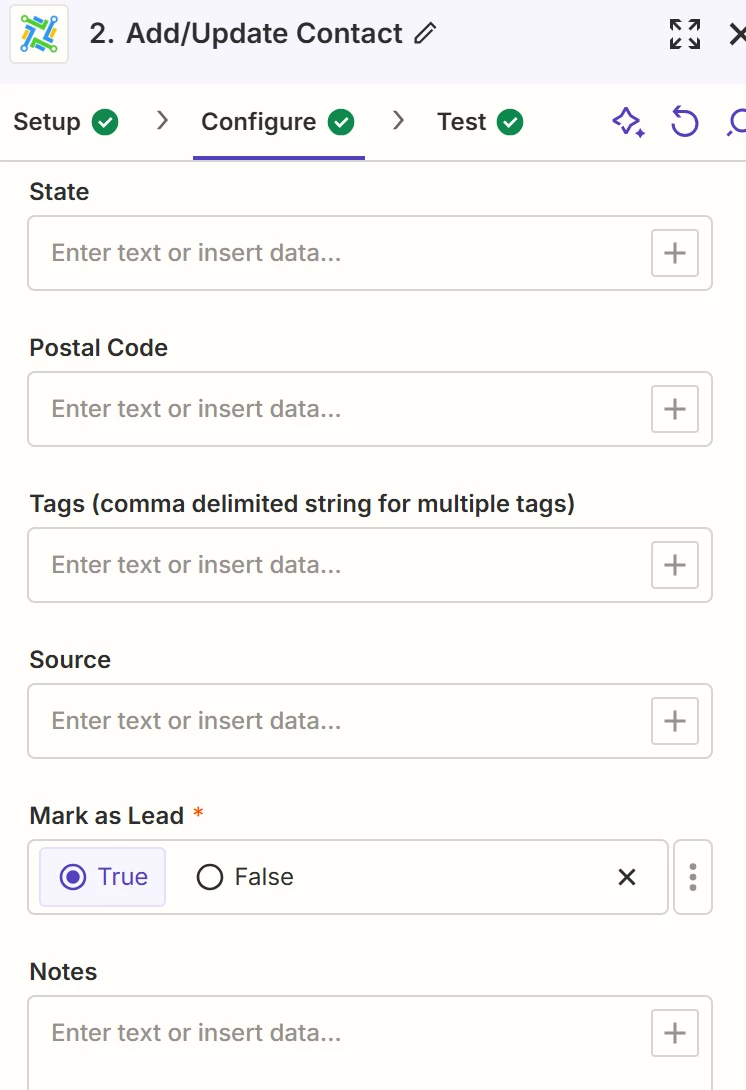
Task: Expand the step panel to full screen
Action: [x=685, y=34]
